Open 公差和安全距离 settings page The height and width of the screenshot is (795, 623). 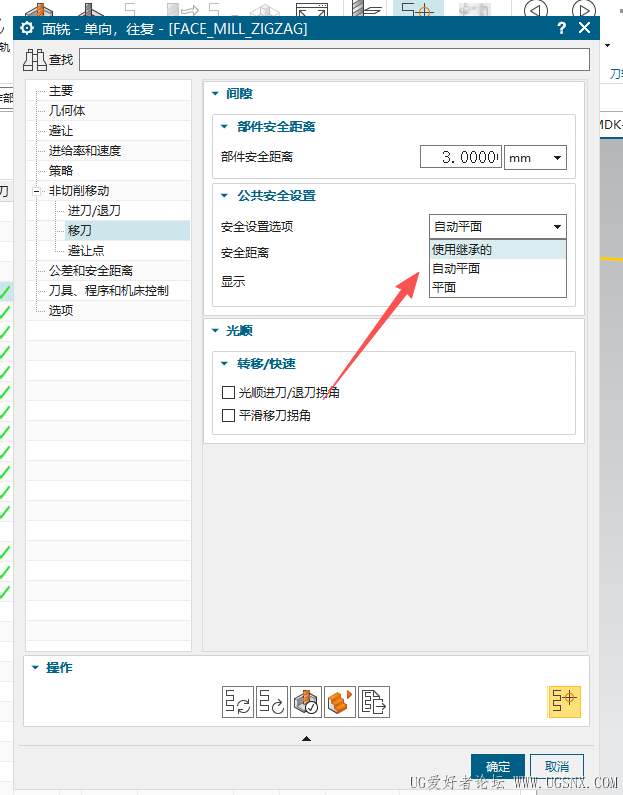(x=91, y=271)
